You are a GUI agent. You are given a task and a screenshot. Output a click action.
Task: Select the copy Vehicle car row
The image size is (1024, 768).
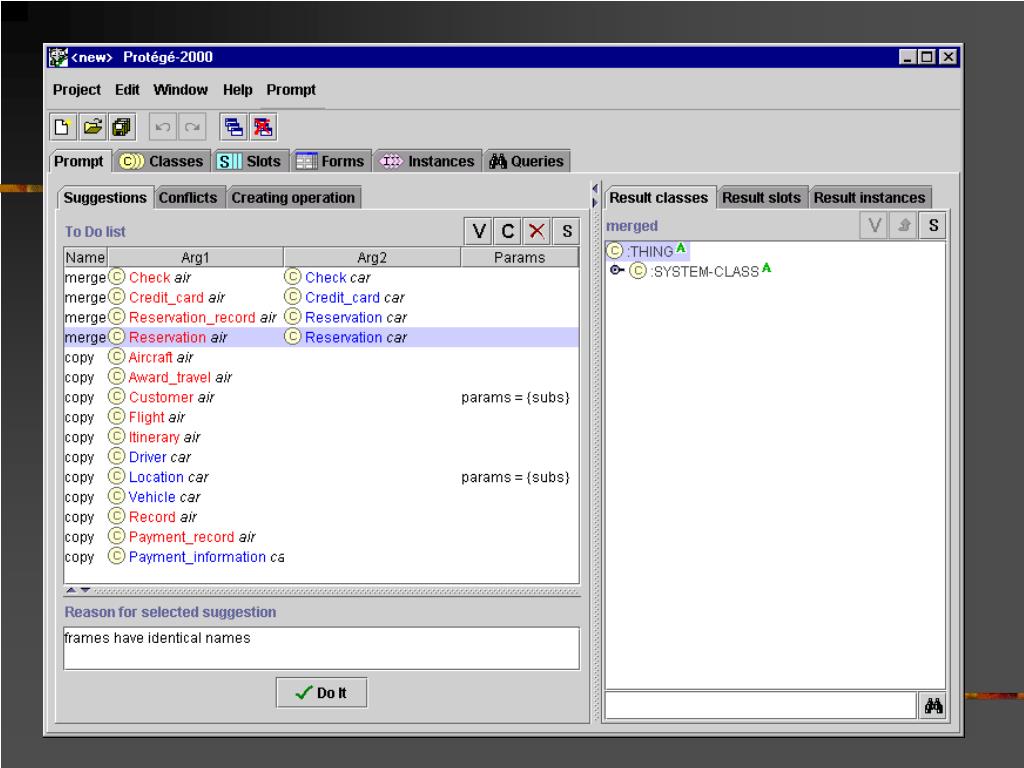[321, 497]
